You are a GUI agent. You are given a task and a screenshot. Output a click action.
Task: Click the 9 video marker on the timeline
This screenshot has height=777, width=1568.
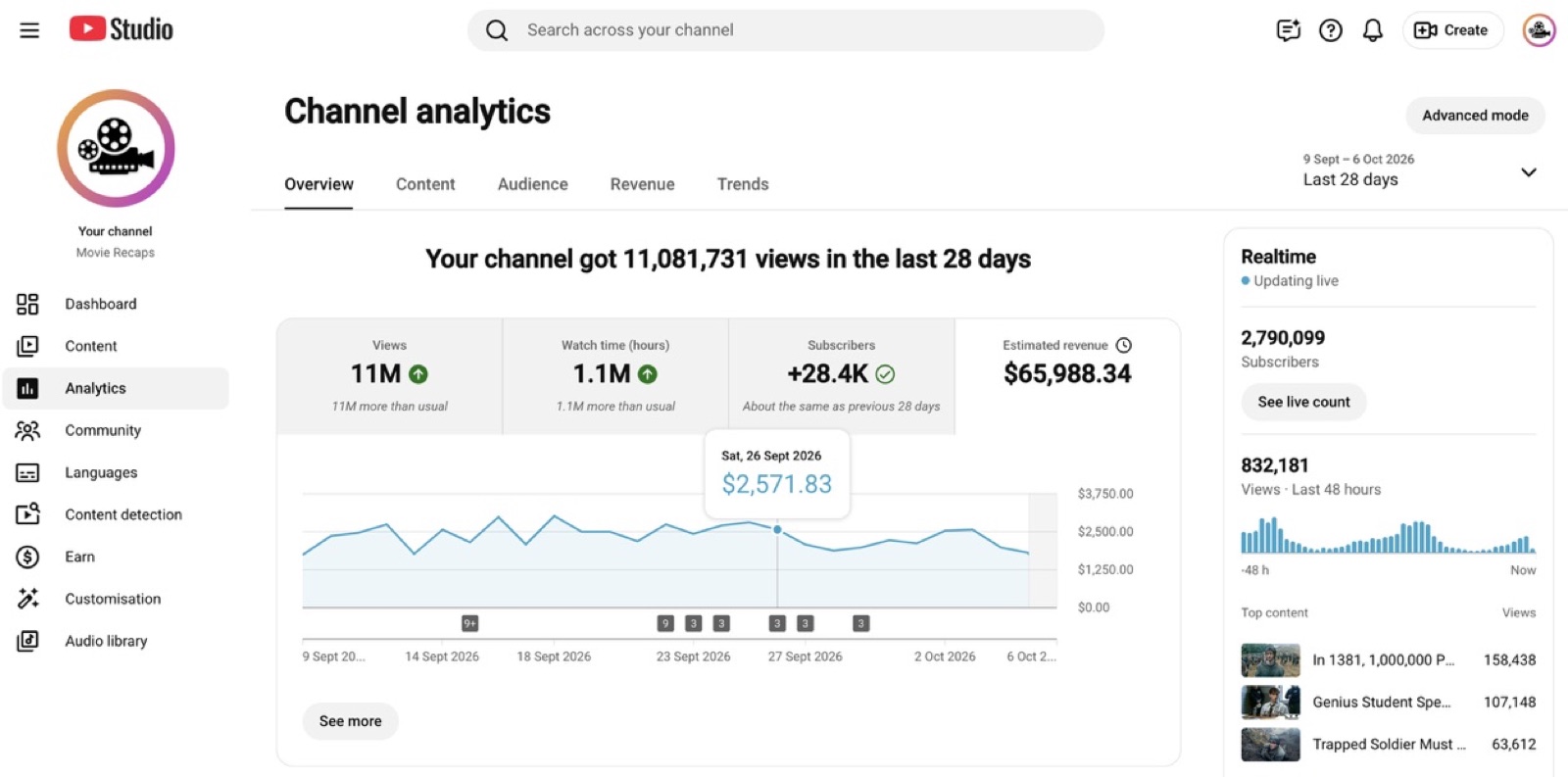665,623
